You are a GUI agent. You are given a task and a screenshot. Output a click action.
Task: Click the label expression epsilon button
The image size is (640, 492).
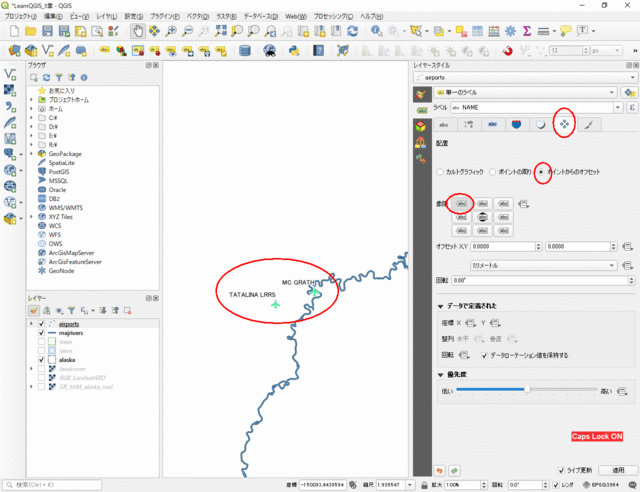point(630,107)
